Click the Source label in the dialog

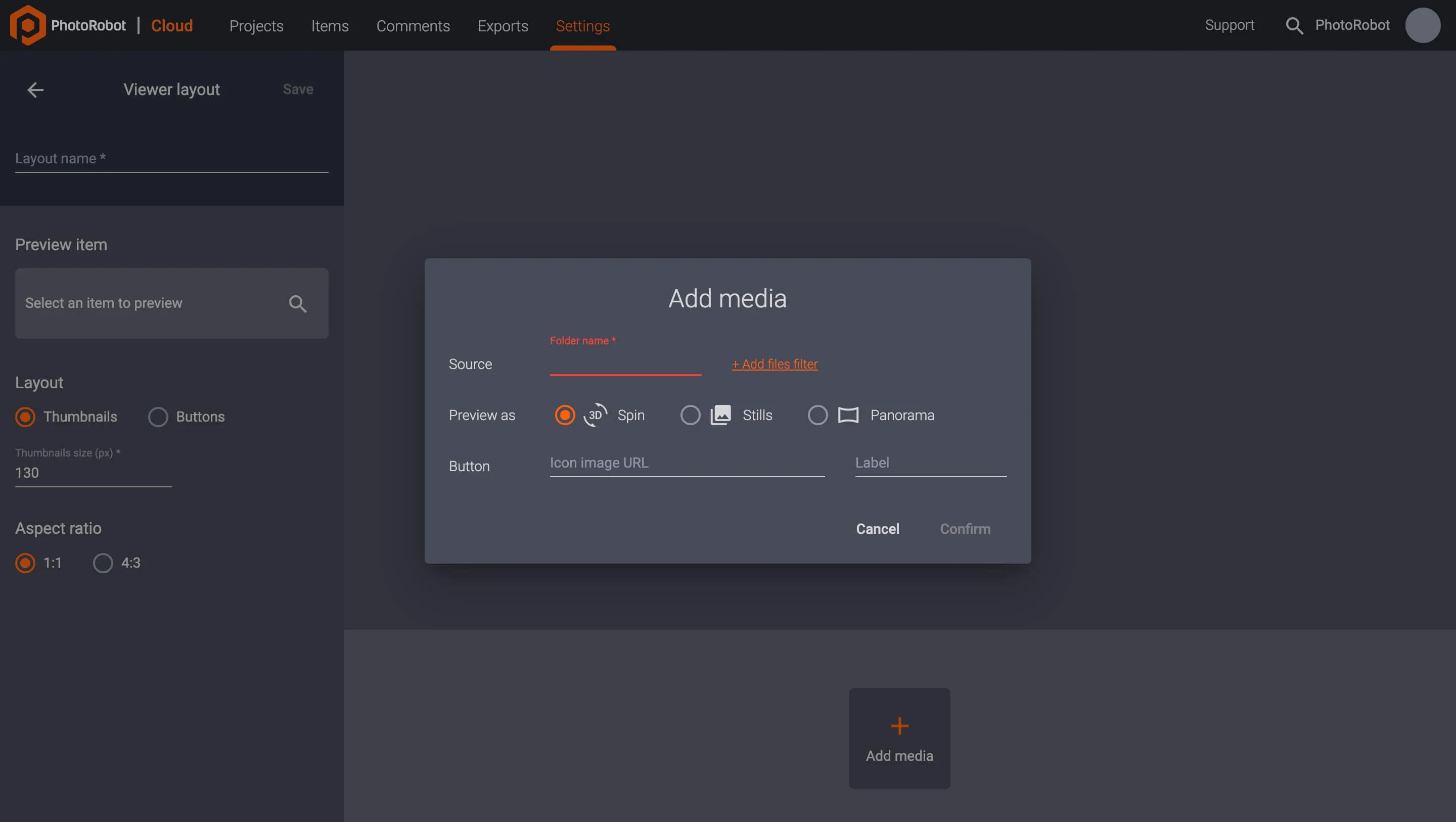point(470,364)
